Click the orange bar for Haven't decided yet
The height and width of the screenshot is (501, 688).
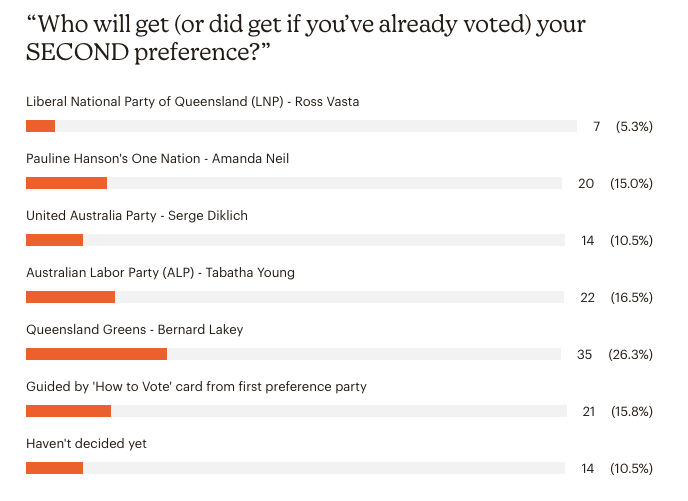coord(54,468)
